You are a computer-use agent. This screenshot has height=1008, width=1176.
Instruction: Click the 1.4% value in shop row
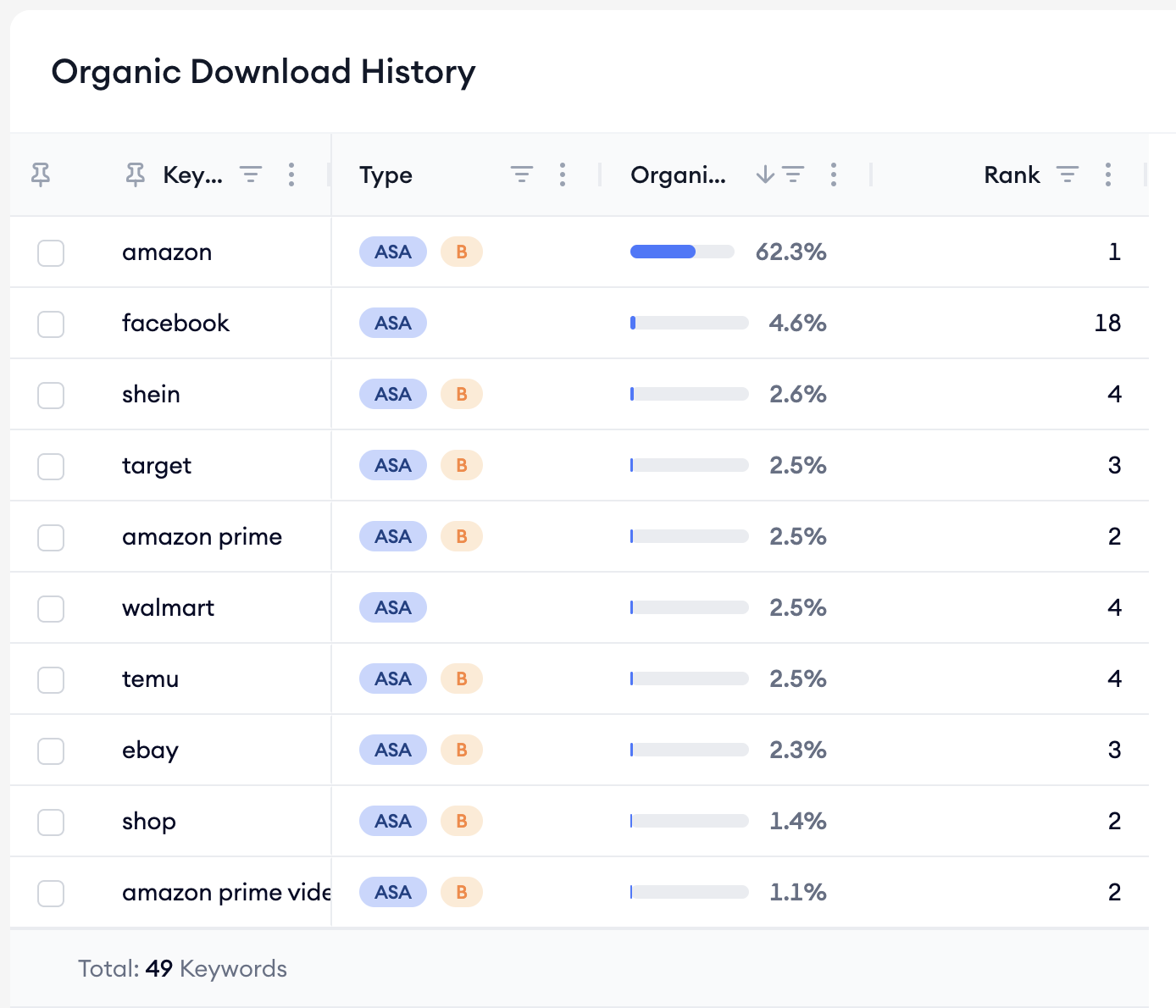pos(798,821)
